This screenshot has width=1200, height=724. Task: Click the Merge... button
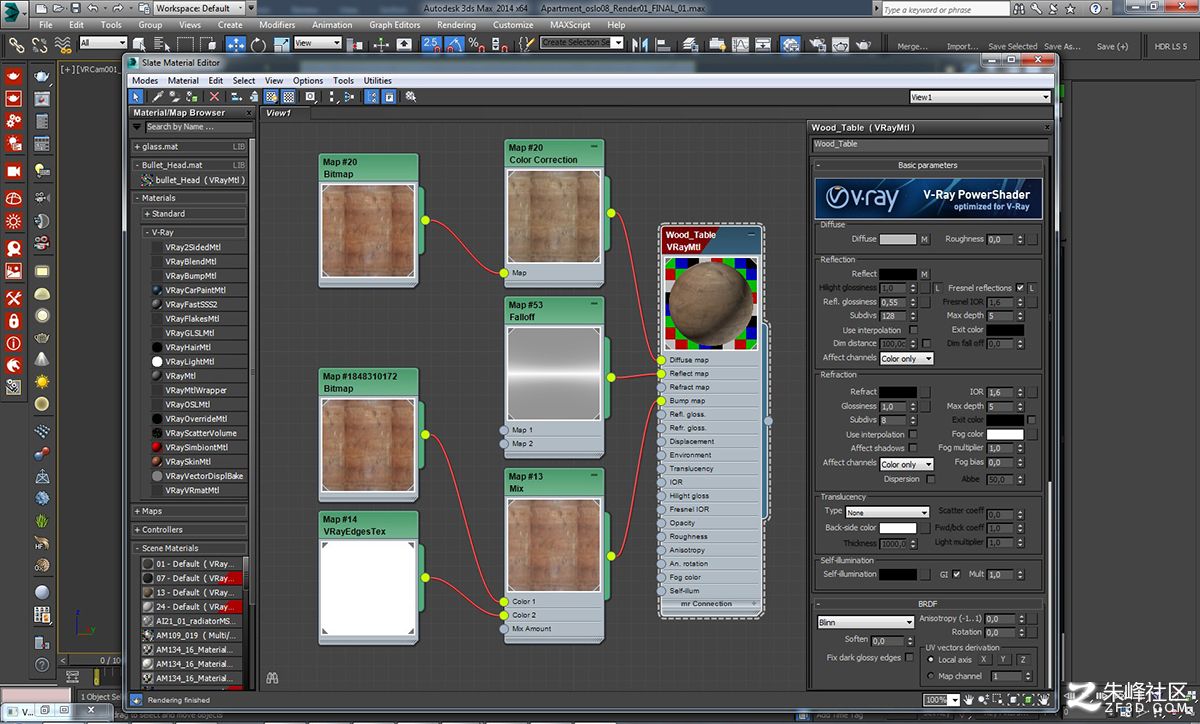(912, 46)
